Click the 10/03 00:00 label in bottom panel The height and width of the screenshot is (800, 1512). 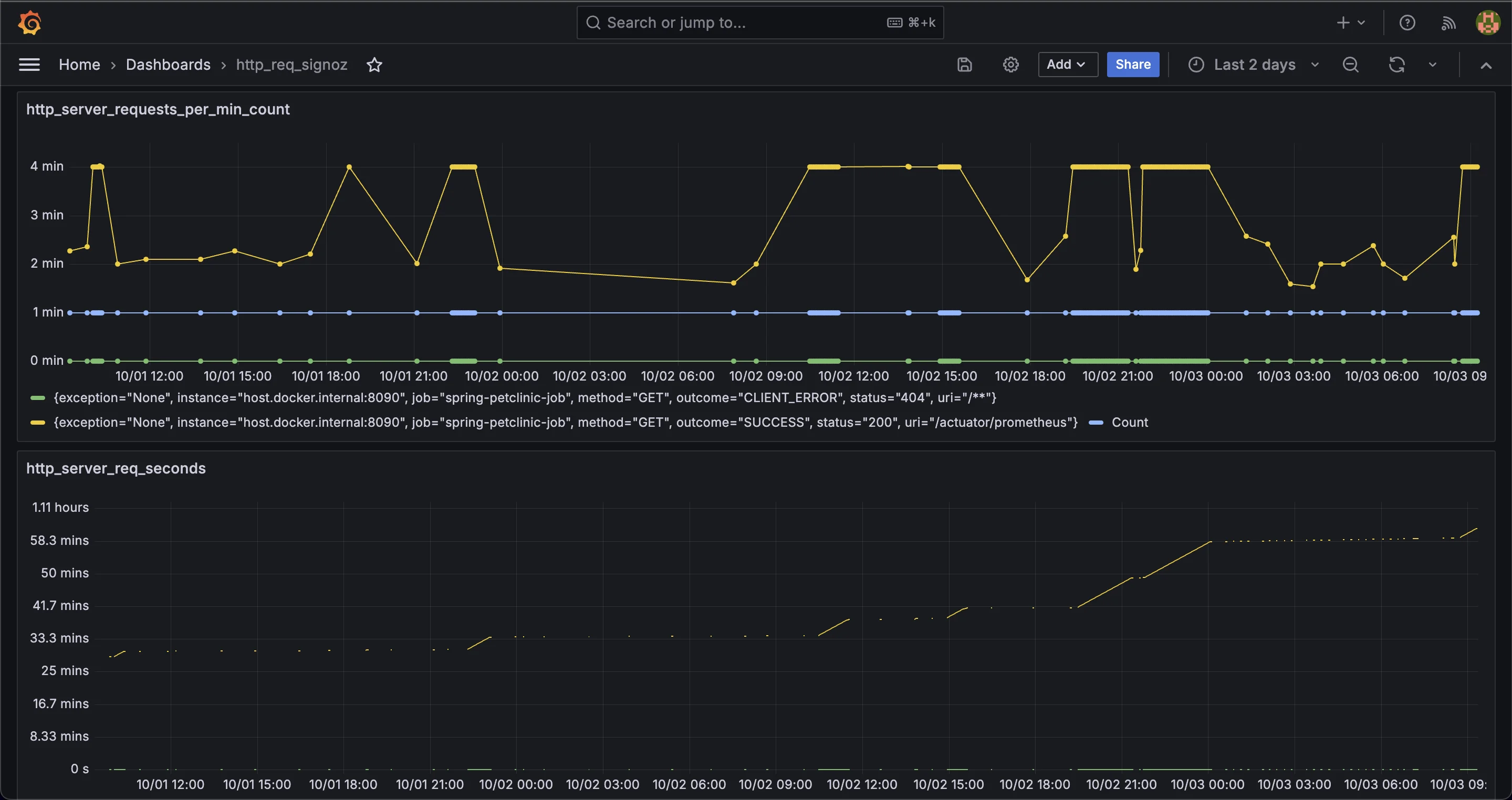[1207, 784]
